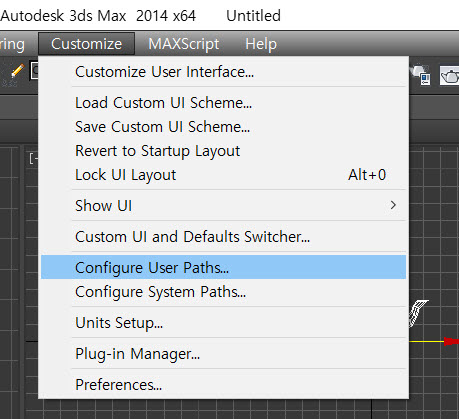Open Units Setup...
Viewport: 459px width, 419px height.
[223, 322]
